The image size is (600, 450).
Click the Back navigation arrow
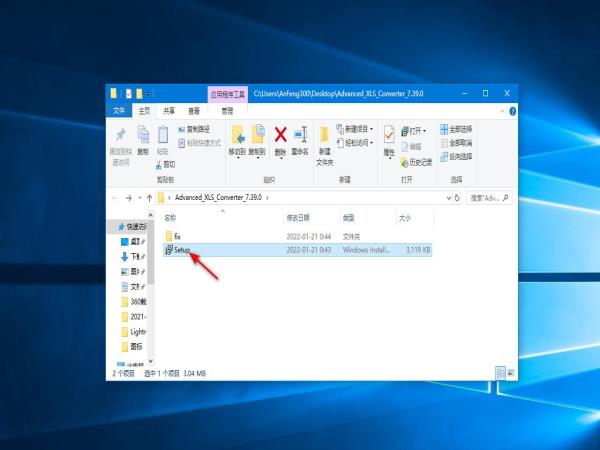(x=115, y=198)
